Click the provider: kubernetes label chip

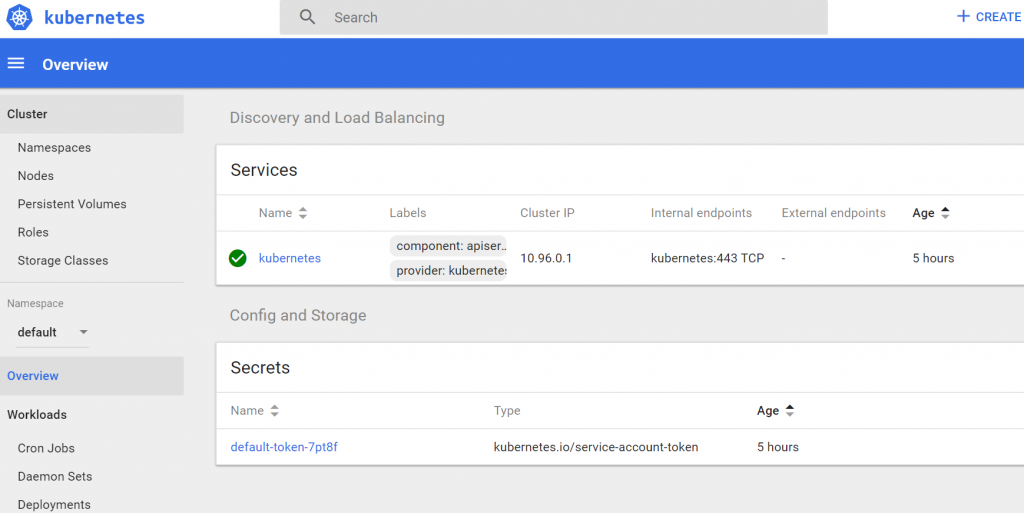pyautogui.click(x=448, y=270)
